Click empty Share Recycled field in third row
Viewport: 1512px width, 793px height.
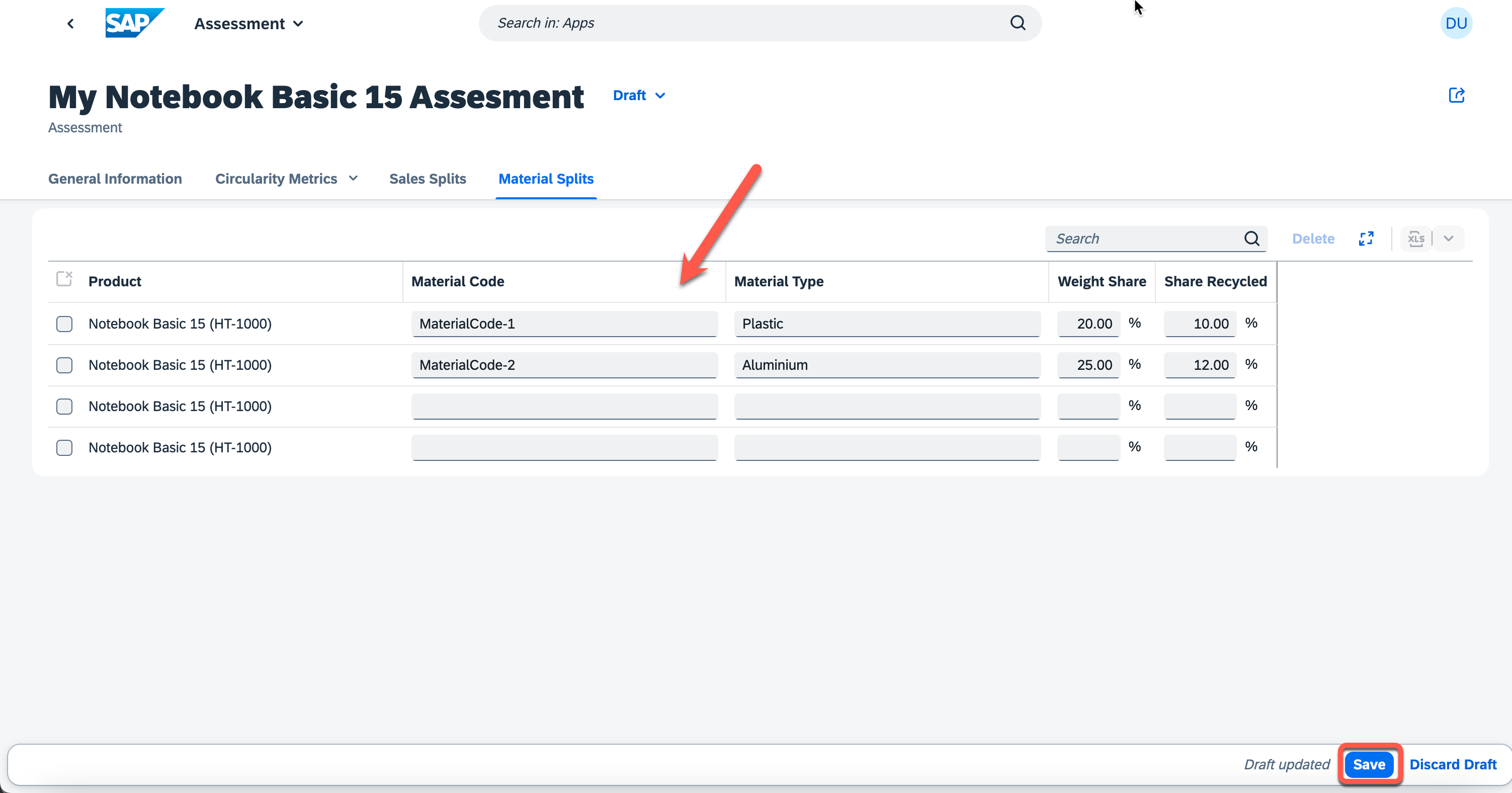click(1200, 406)
